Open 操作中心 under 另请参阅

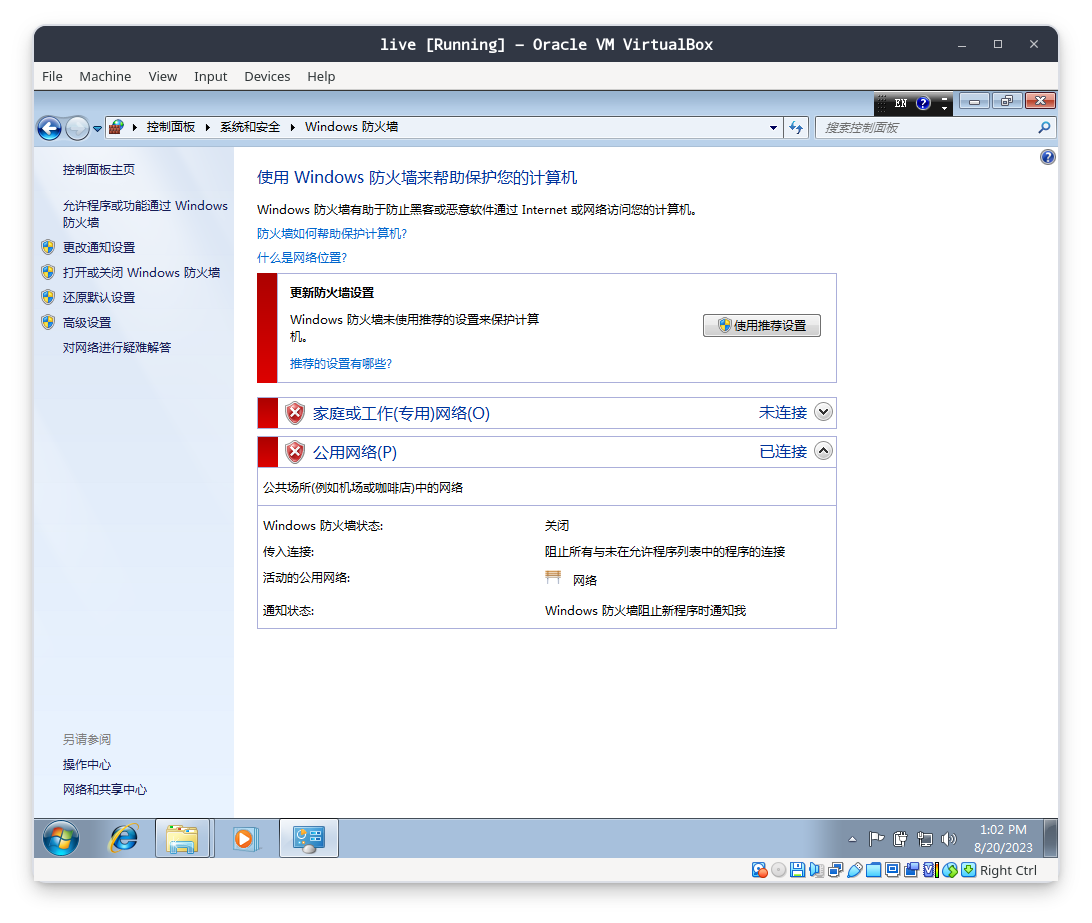pos(87,764)
